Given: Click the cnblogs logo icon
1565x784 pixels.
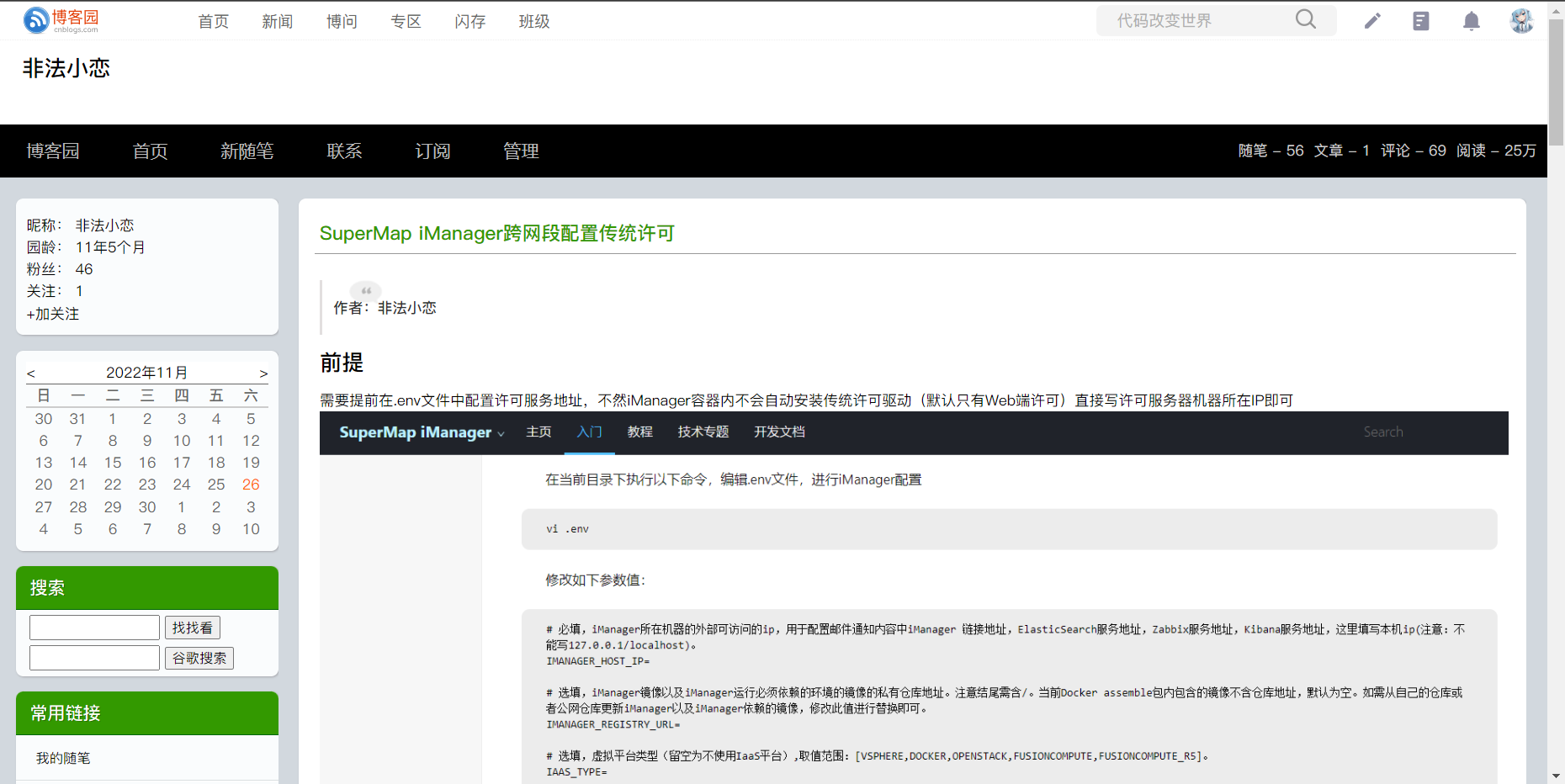Looking at the screenshot, I should [x=37, y=20].
